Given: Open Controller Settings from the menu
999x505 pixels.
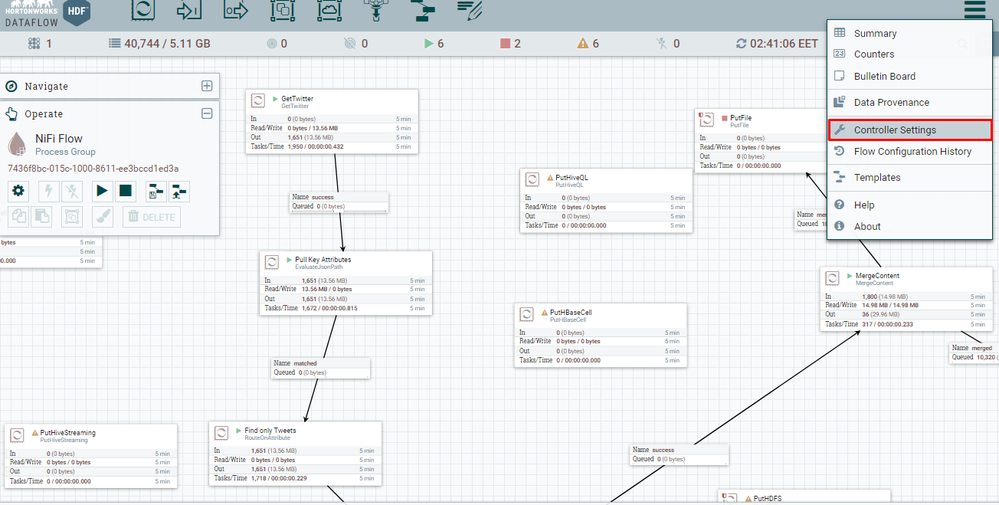Looking at the screenshot, I should coord(909,130).
